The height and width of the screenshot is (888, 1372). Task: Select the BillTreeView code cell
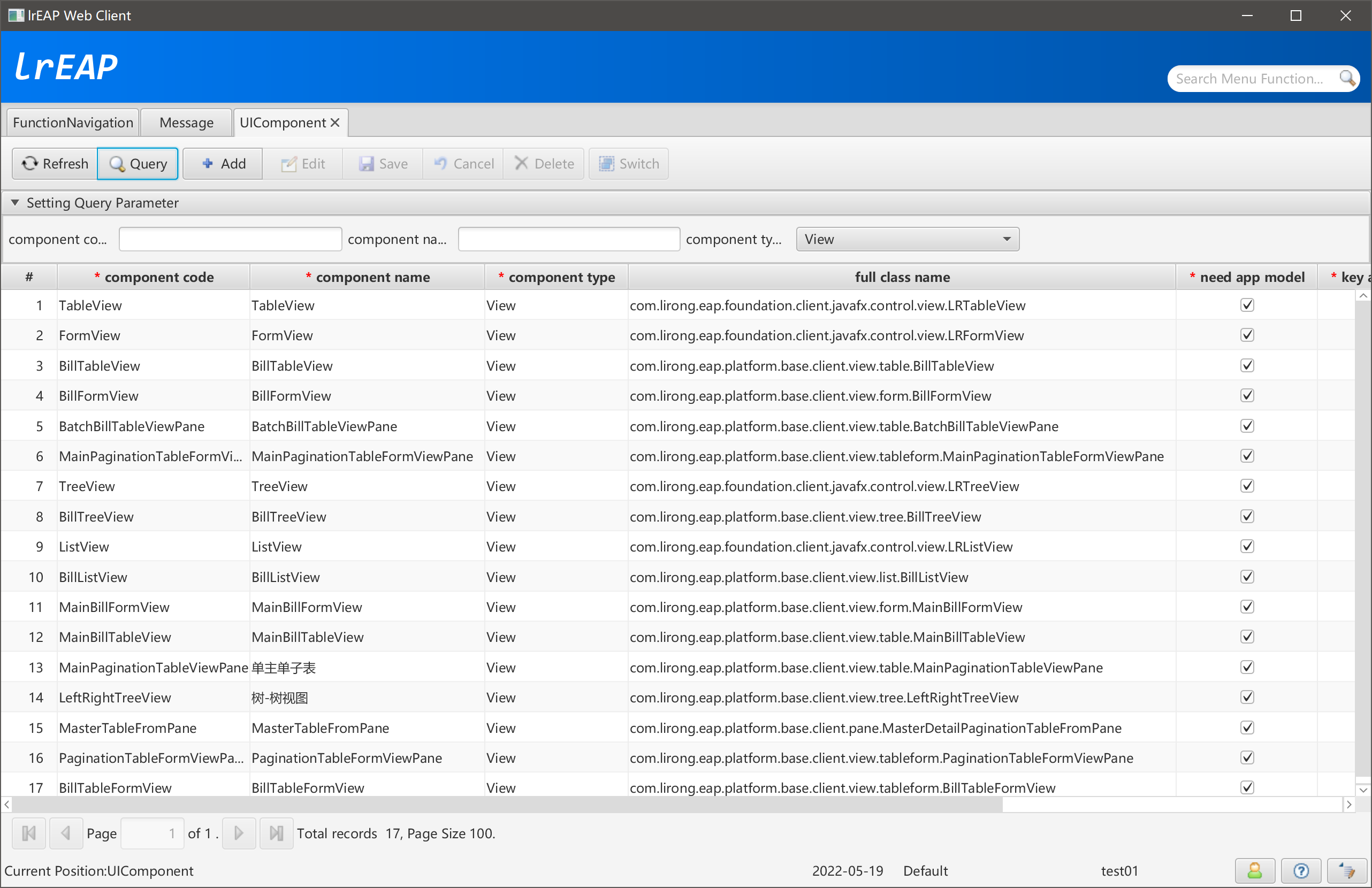pyautogui.click(x=154, y=516)
